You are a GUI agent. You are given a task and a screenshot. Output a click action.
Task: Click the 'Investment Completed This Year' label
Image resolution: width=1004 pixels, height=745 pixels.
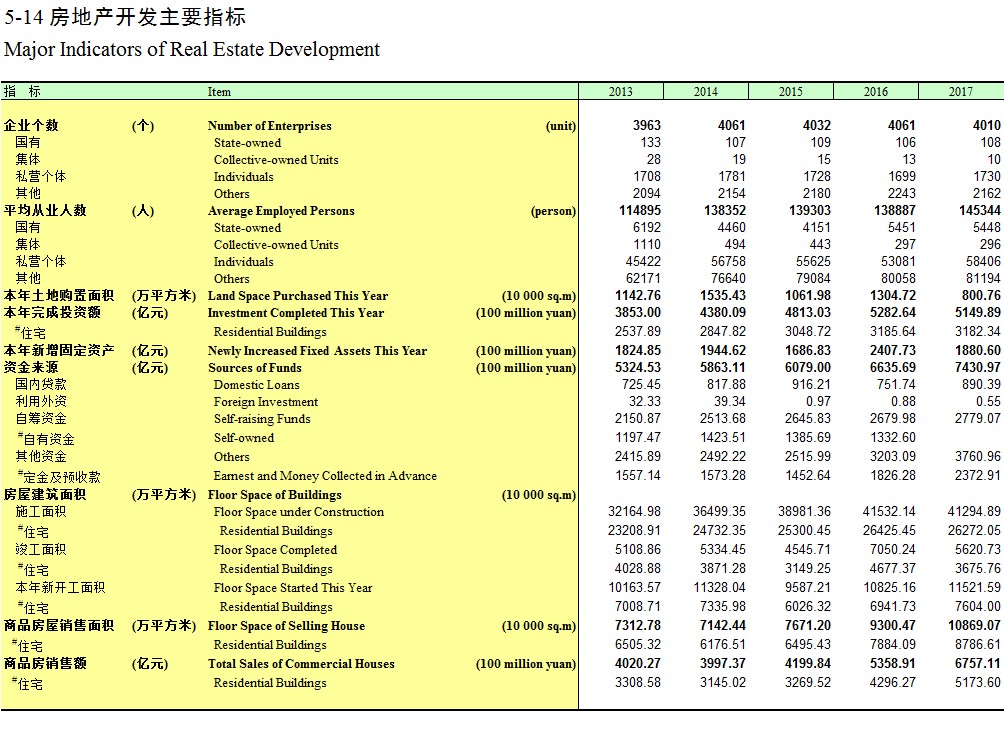click(x=296, y=313)
